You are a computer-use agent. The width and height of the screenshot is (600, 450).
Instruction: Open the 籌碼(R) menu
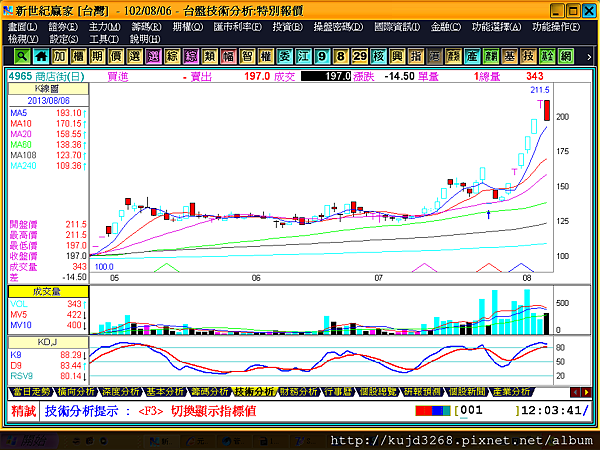[147, 27]
